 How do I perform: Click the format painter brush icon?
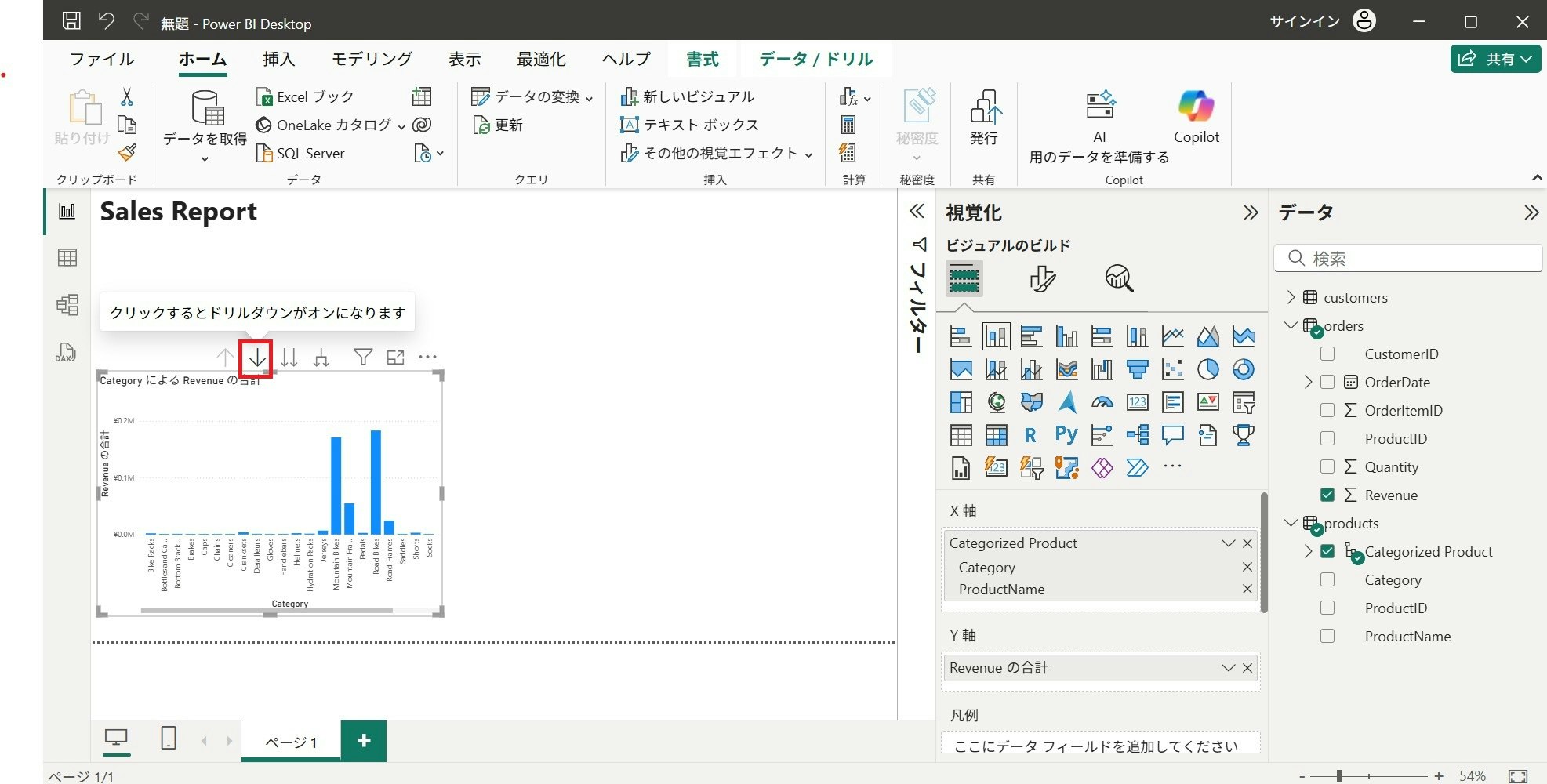(127, 152)
